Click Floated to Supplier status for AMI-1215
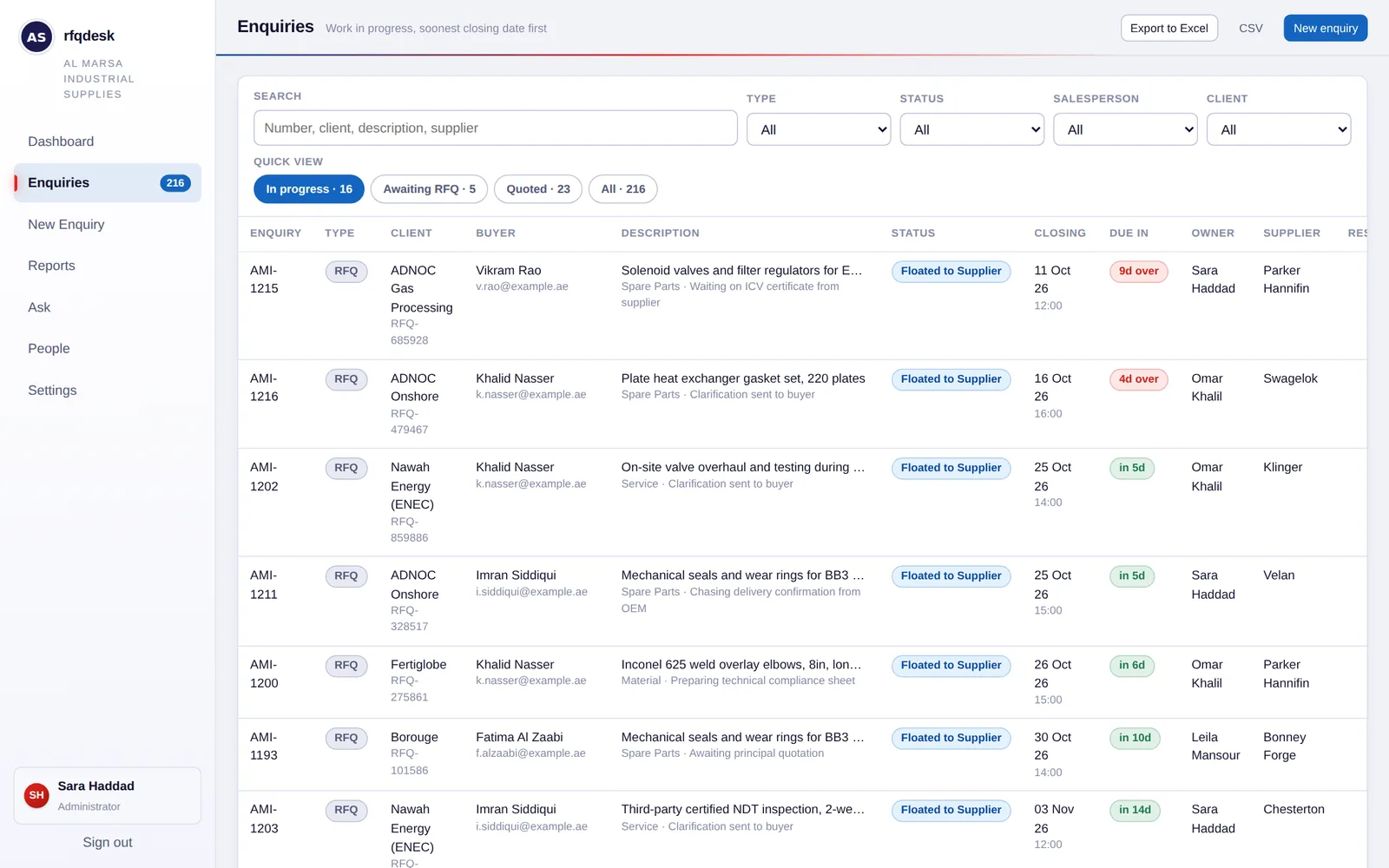This screenshot has height=868, width=1389. click(x=951, y=272)
